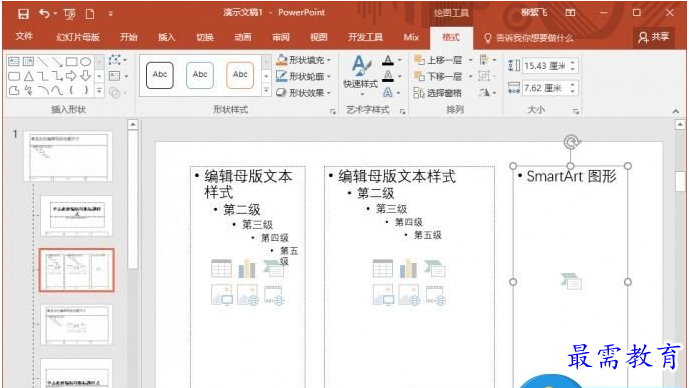689x388 pixels.
Task: Select the down block arrow shape
Action: click(x=86, y=76)
